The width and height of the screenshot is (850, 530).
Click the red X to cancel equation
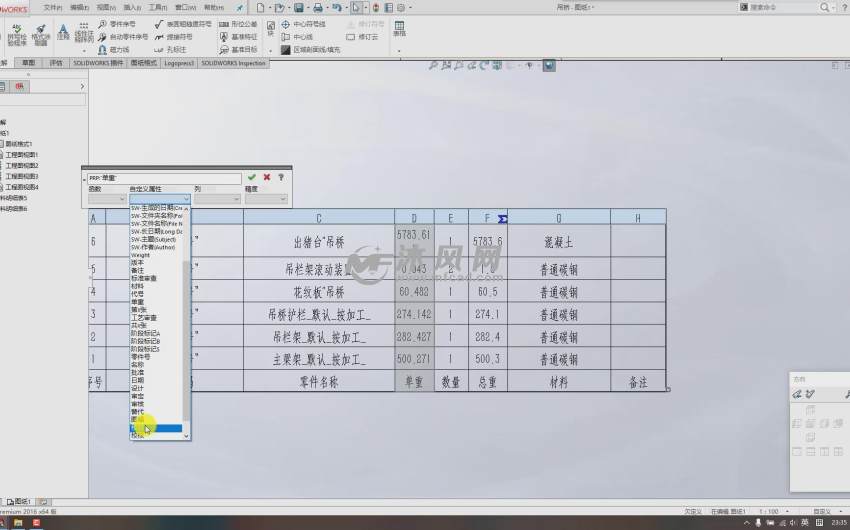point(266,177)
